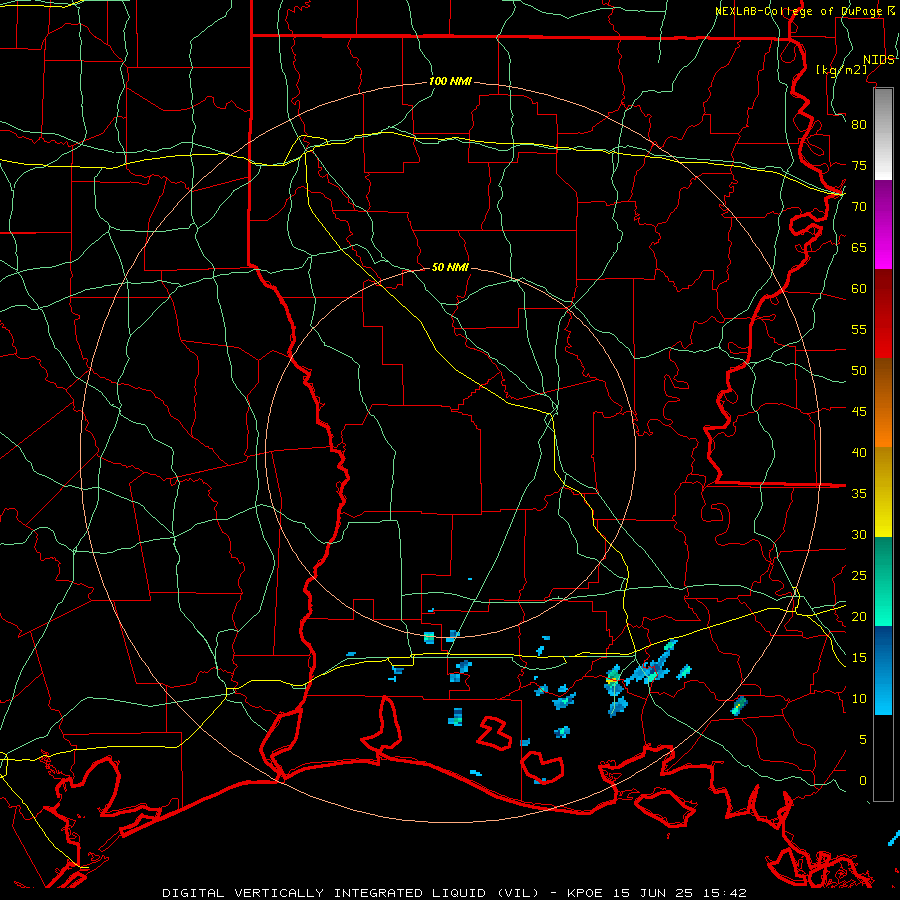Viewport: 900px width, 900px height.
Task: Click the red segment of the color bar
Action: click(x=883, y=314)
